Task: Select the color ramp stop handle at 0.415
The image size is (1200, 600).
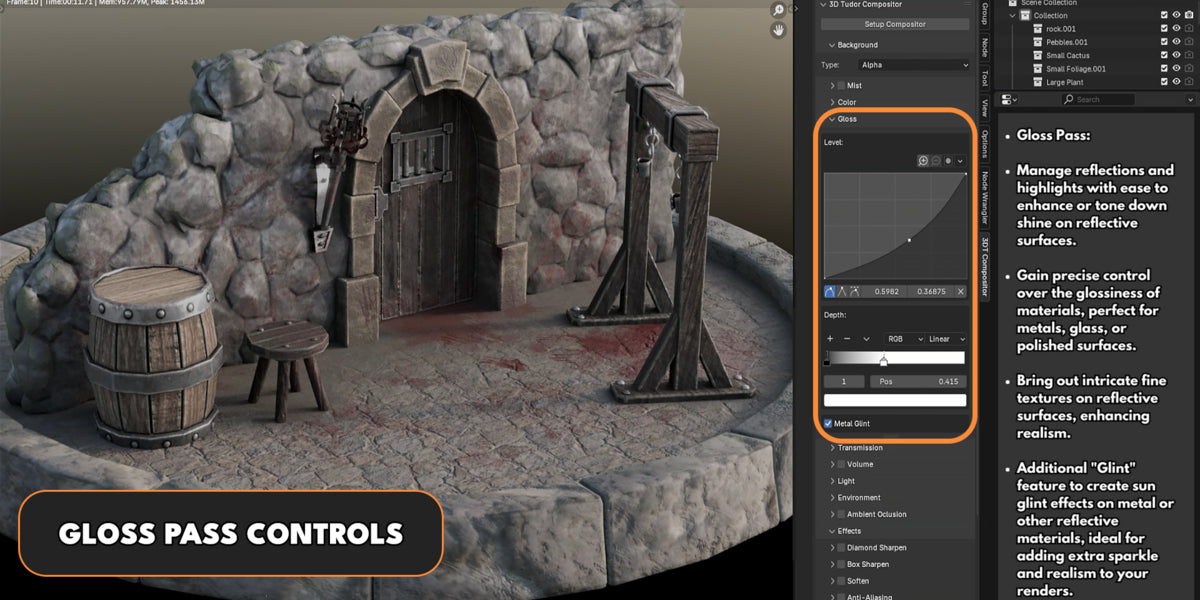Action: pos(883,361)
